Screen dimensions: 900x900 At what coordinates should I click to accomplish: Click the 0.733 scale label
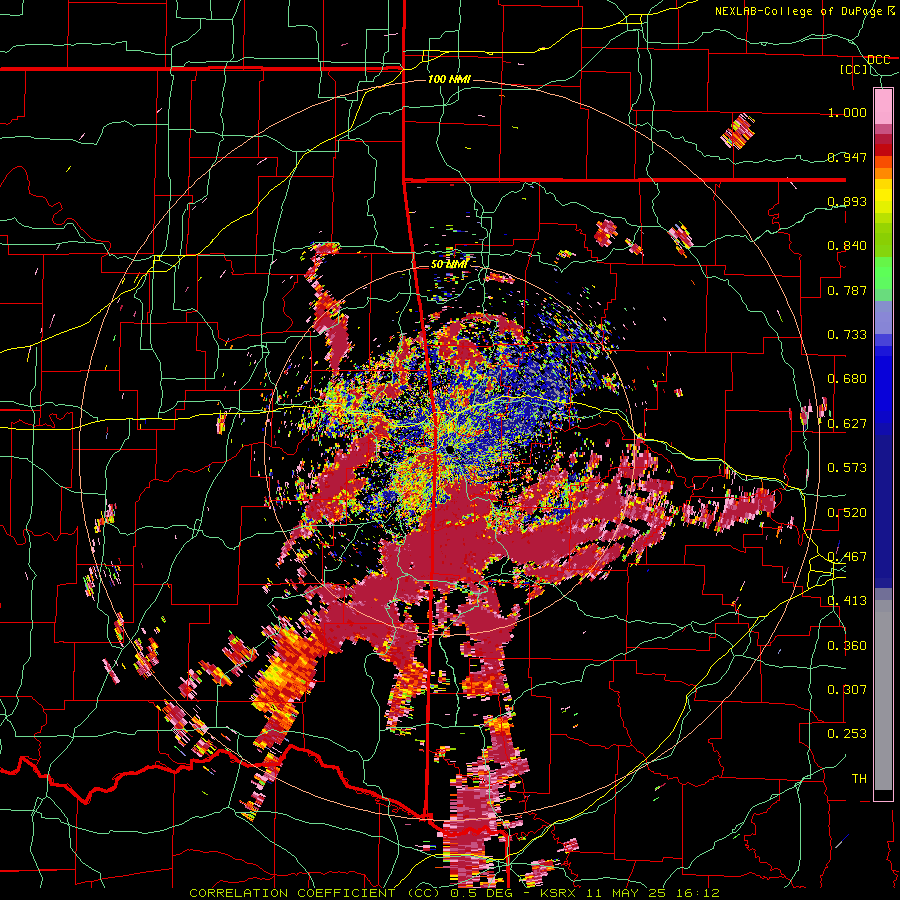pyautogui.click(x=847, y=335)
